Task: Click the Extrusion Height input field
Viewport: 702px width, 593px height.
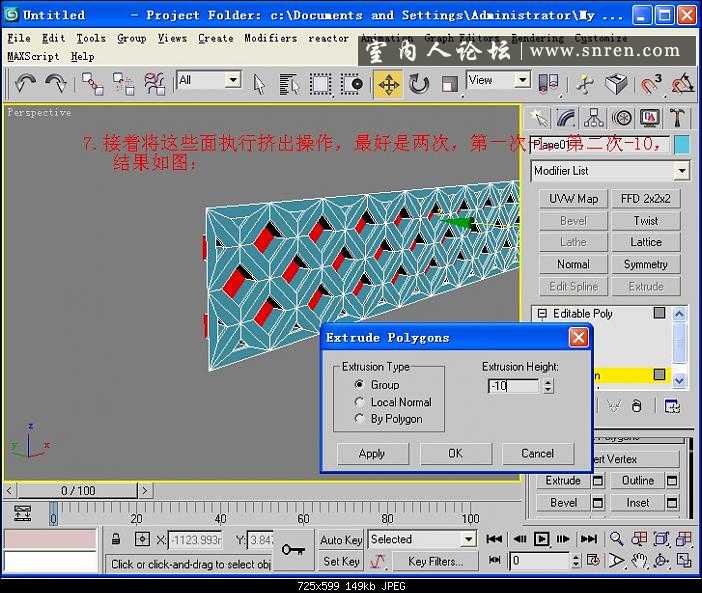Action: click(514, 386)
